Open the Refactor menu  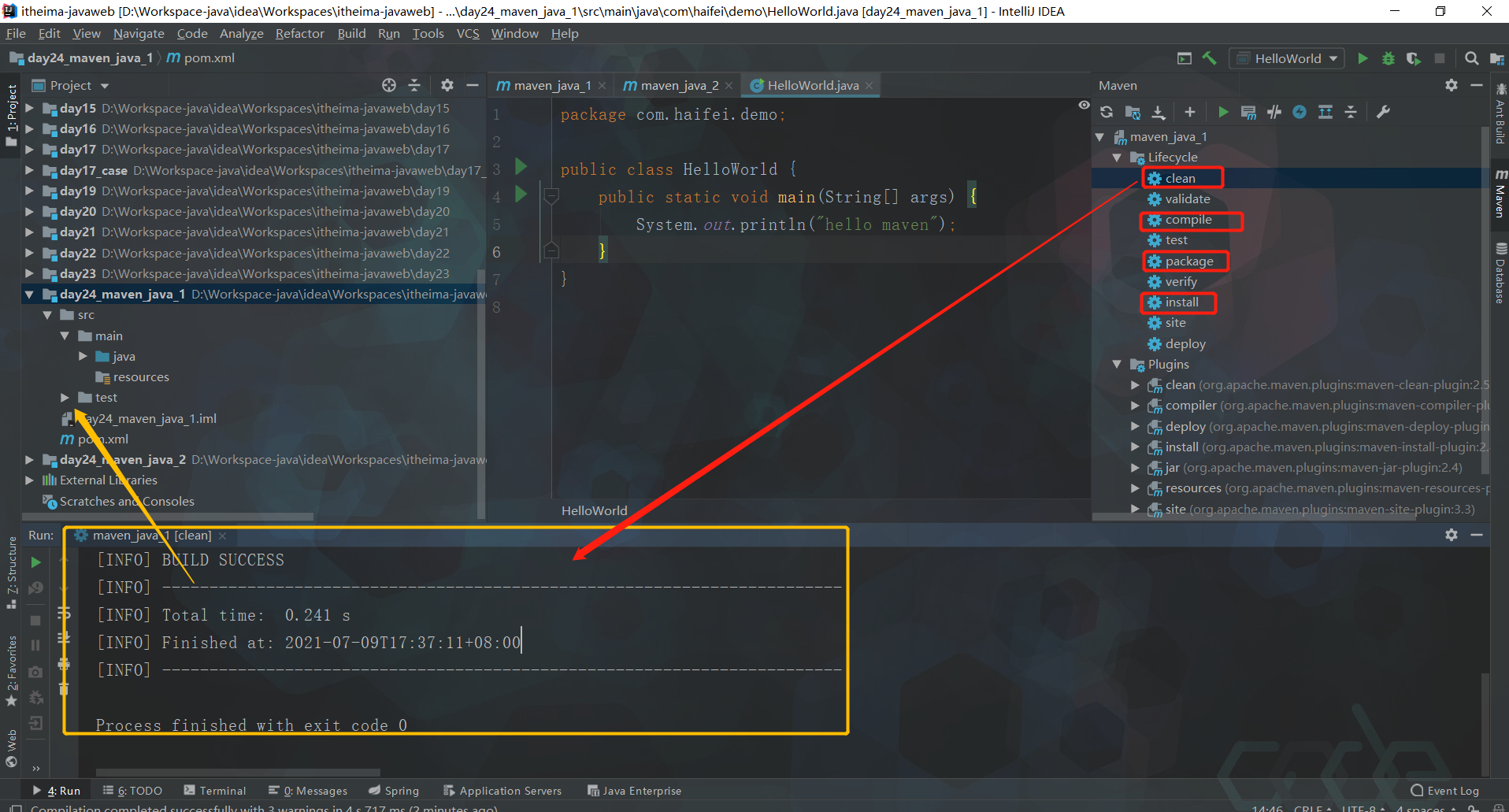299,33
